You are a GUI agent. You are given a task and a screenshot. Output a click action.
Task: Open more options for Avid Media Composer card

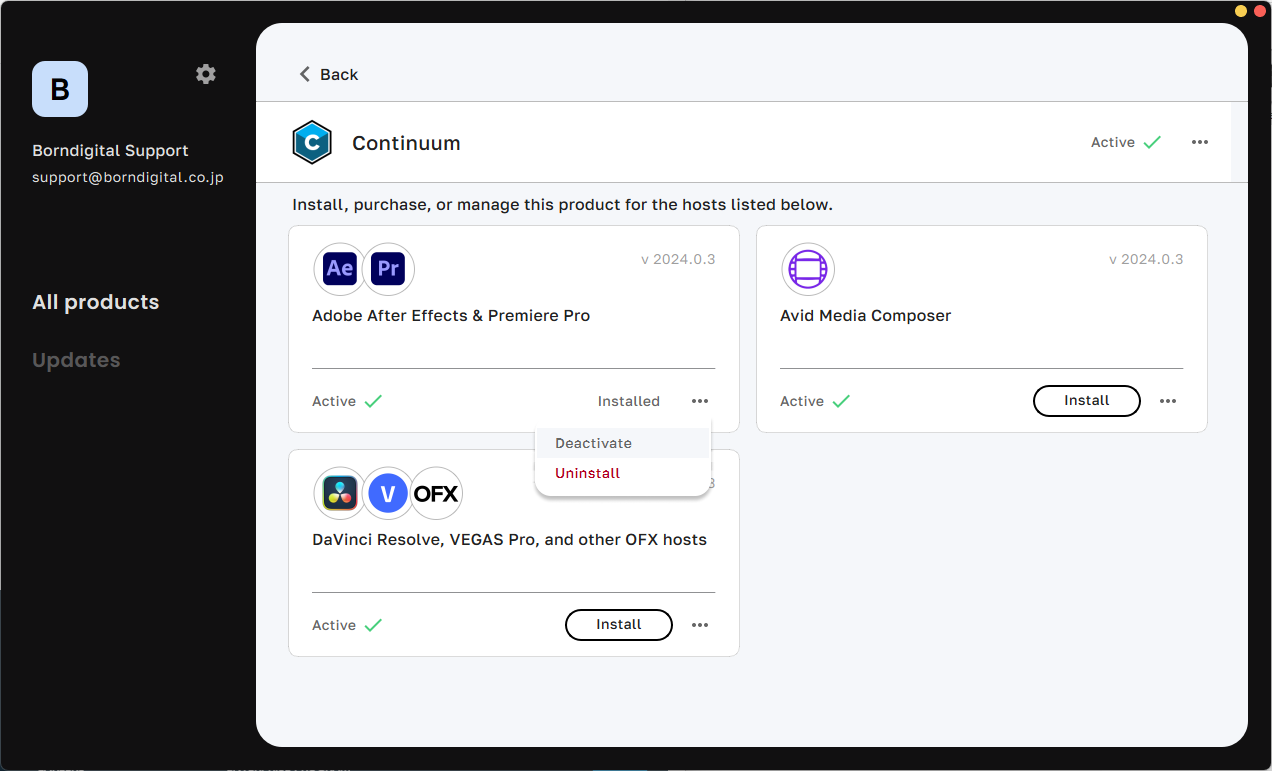pos(1168,401)
